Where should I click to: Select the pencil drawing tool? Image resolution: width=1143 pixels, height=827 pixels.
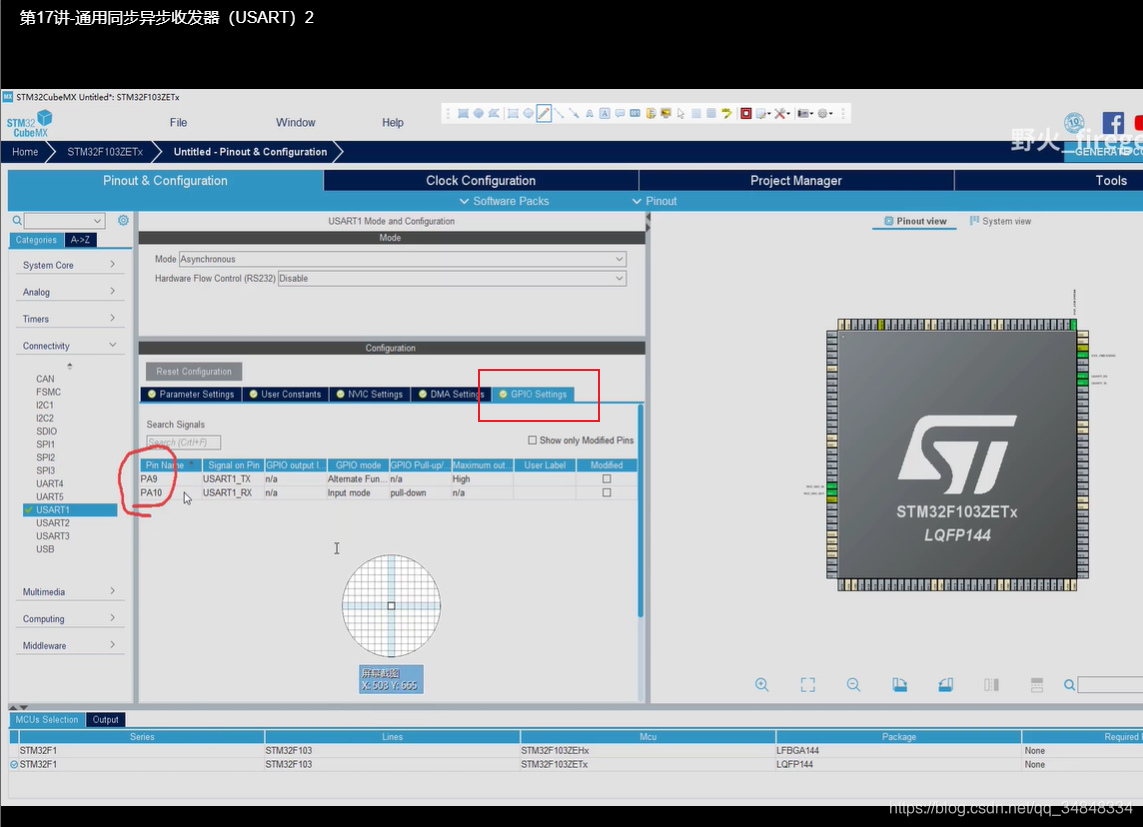544,114
